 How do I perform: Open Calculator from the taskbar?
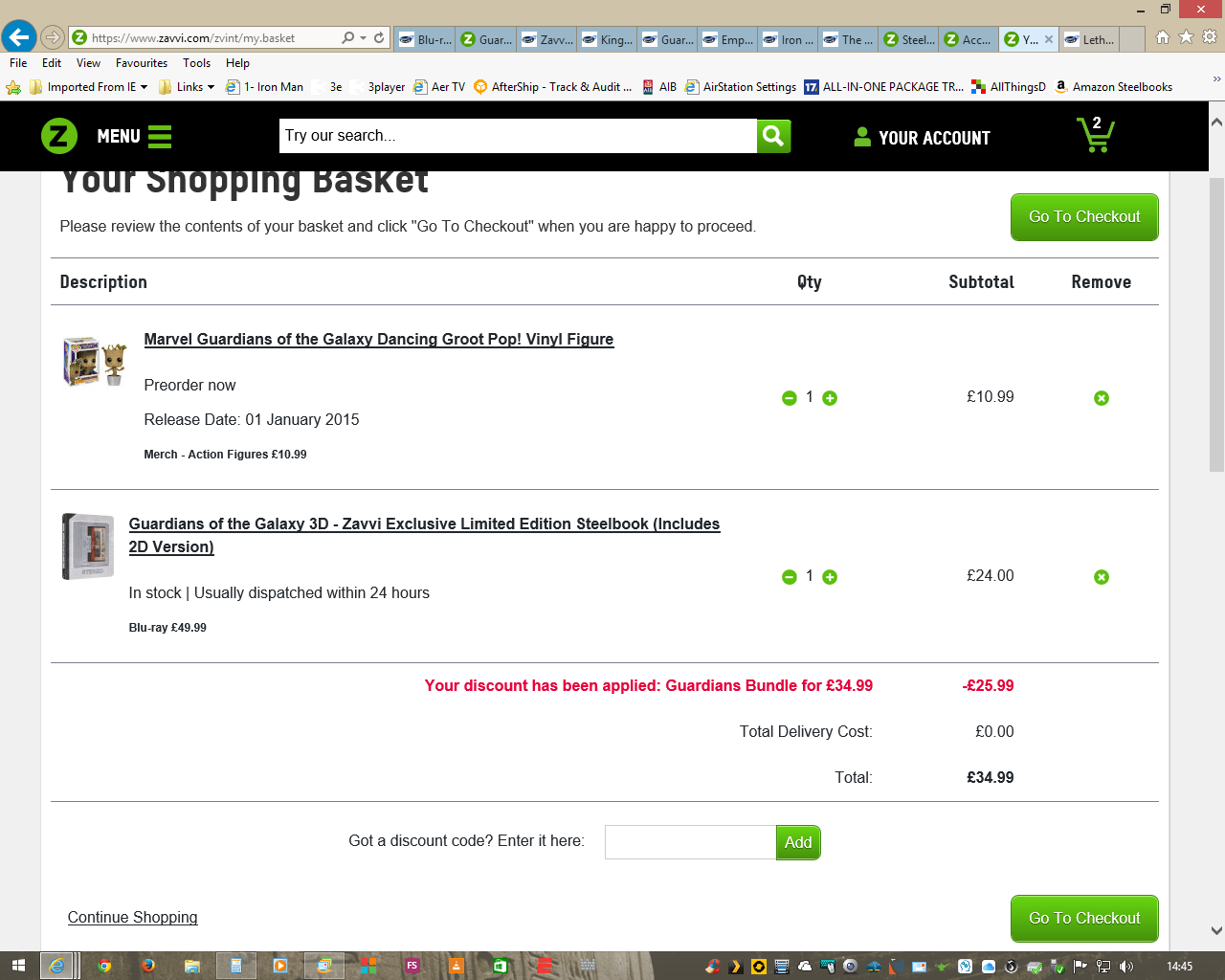(x=235, y=966)
